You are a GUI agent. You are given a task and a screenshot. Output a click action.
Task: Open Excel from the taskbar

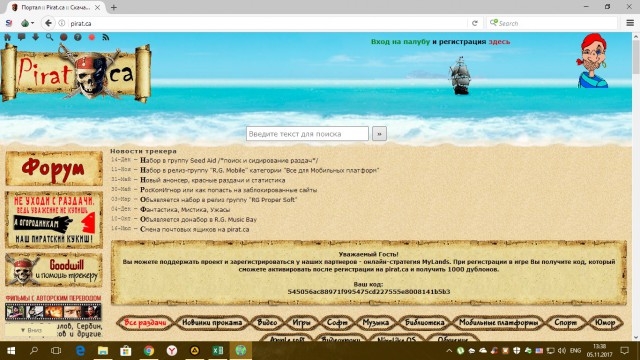(x=218, y=351)
